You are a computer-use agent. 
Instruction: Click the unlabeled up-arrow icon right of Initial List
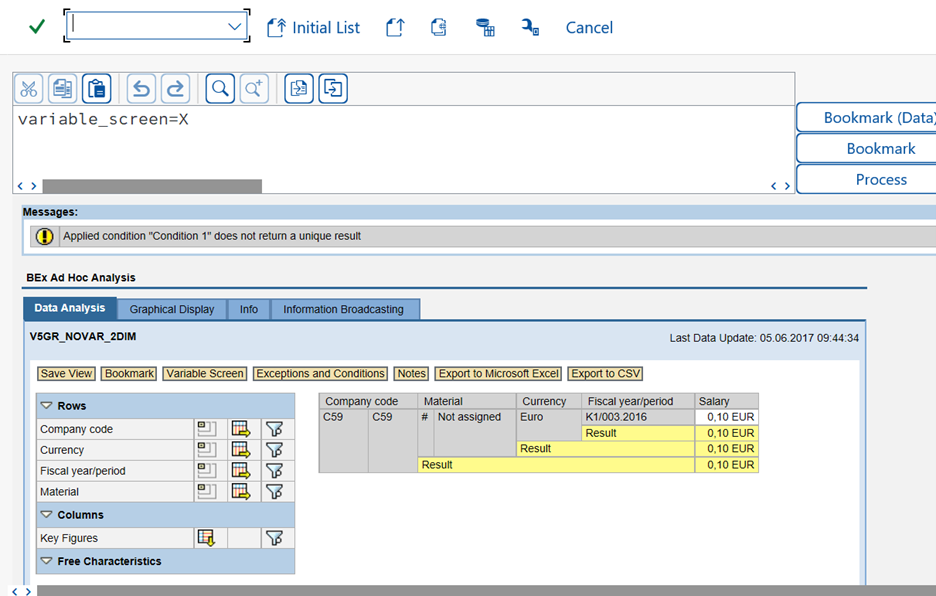(x=395, y=27)
